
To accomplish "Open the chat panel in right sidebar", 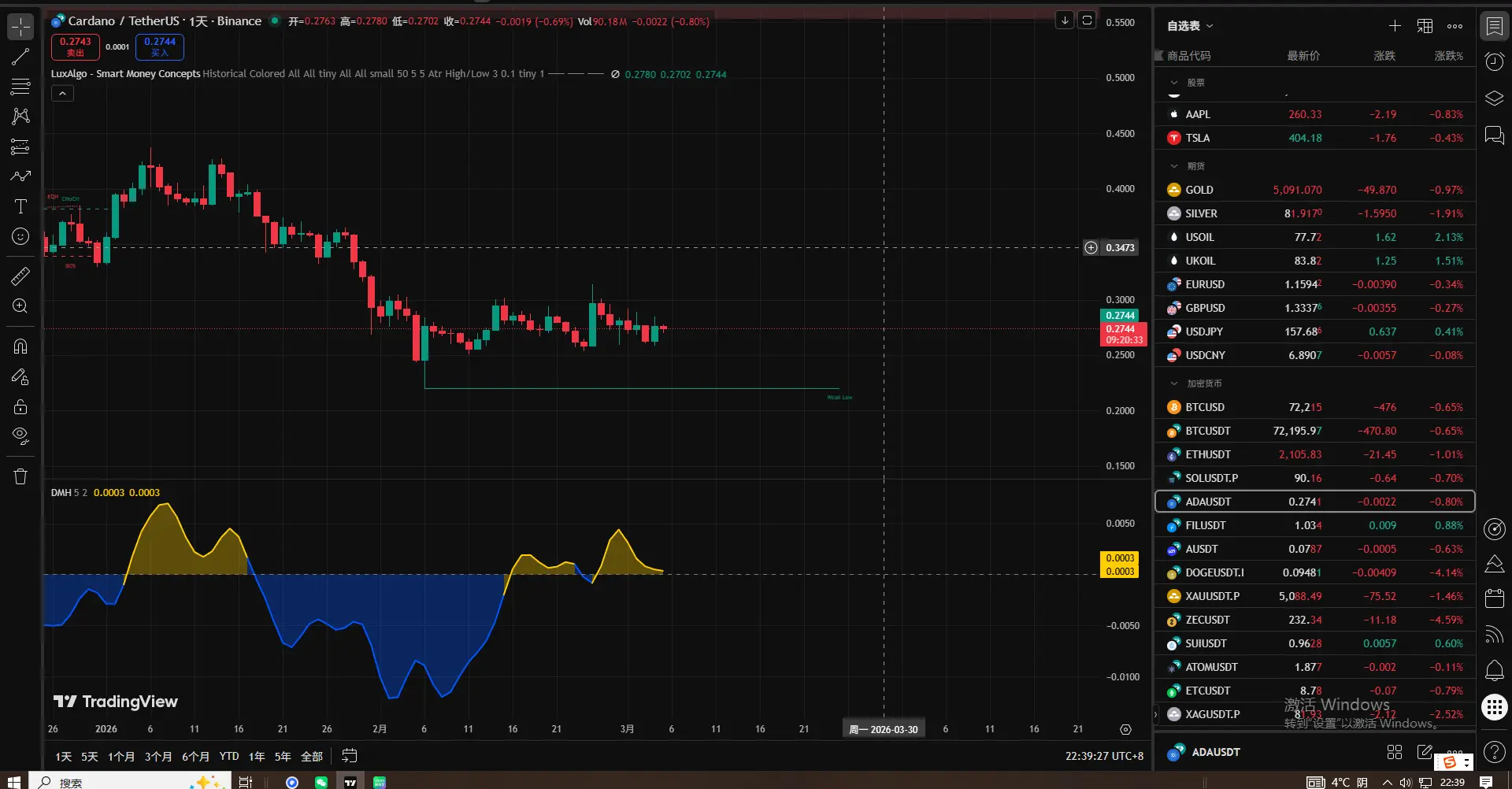I will coord(1494,135).
